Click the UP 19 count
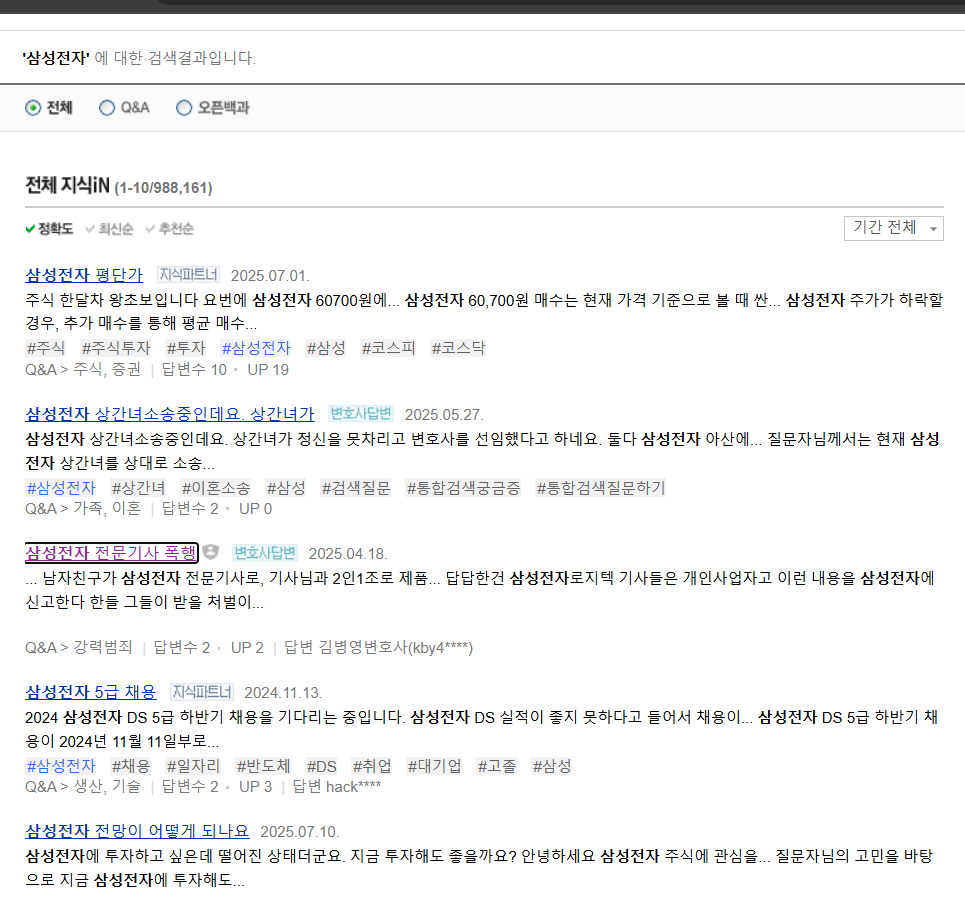Viewport: 965px width, 897px height. (x=268, y=370)
